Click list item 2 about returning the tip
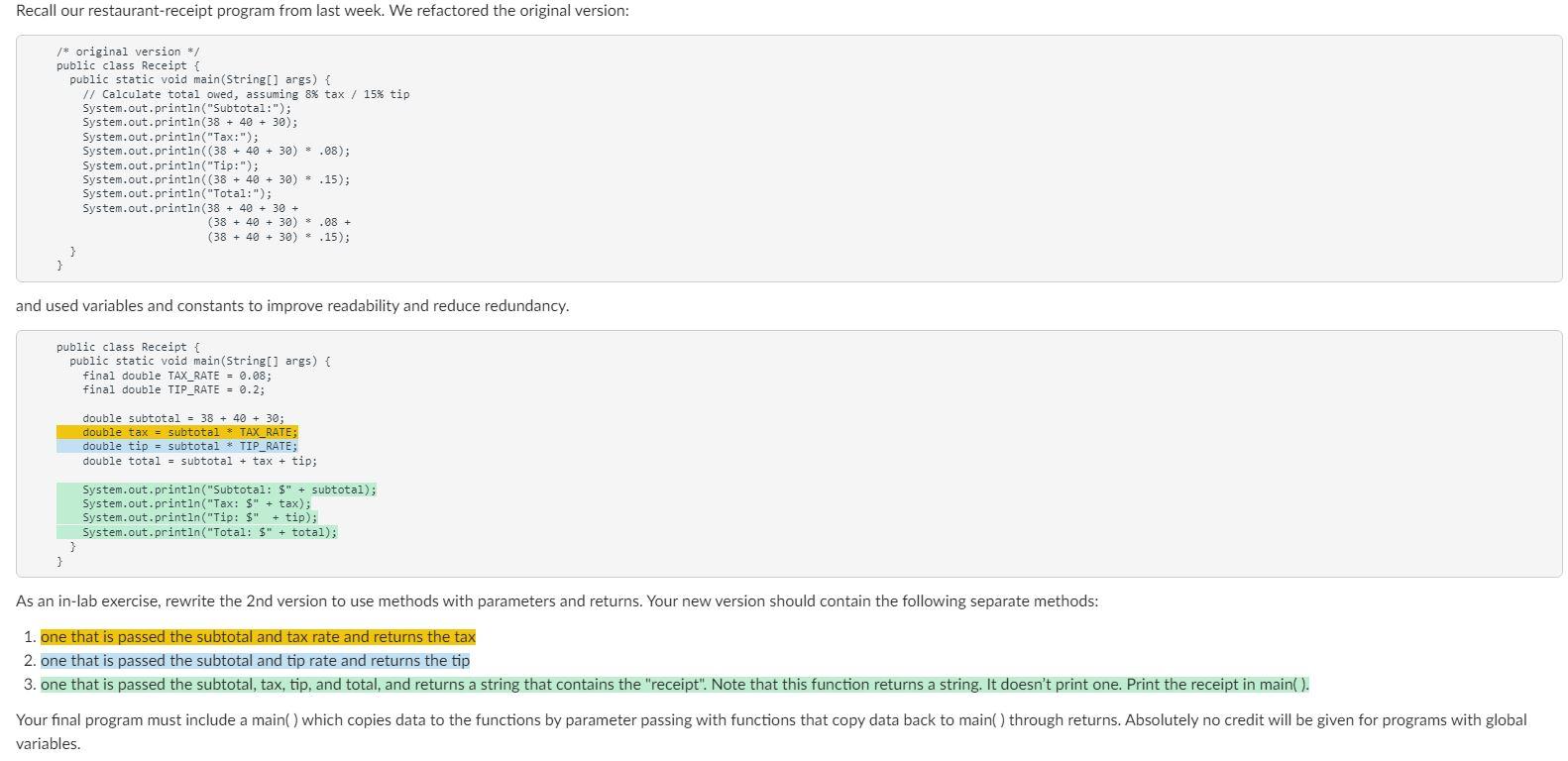The image size is (1568, 761). pyautogui.click(x=255, y=660)
